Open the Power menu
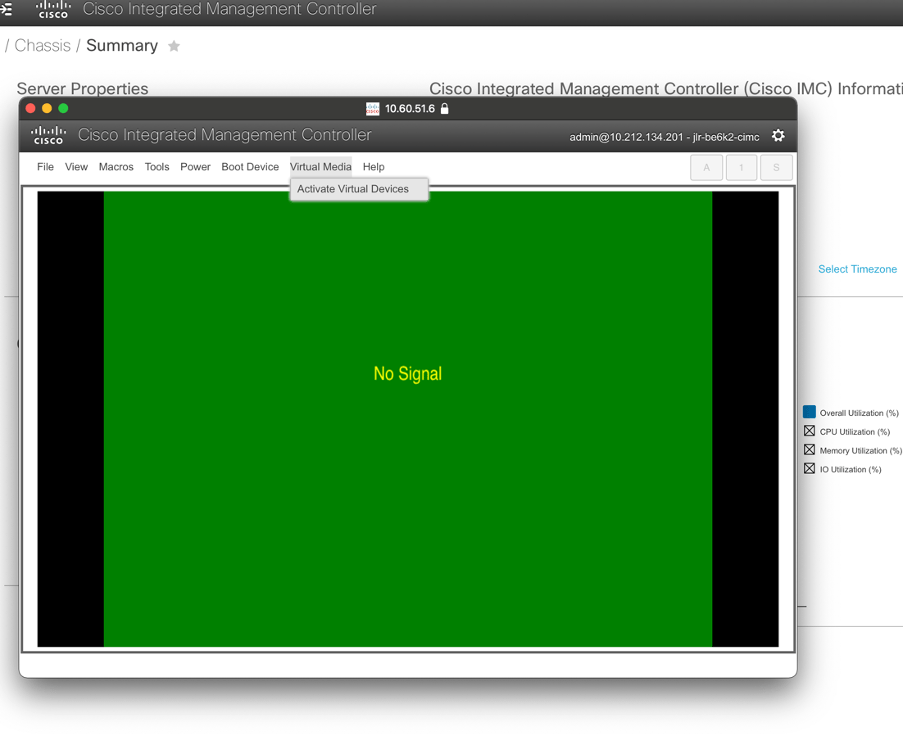 click(195, 167)
